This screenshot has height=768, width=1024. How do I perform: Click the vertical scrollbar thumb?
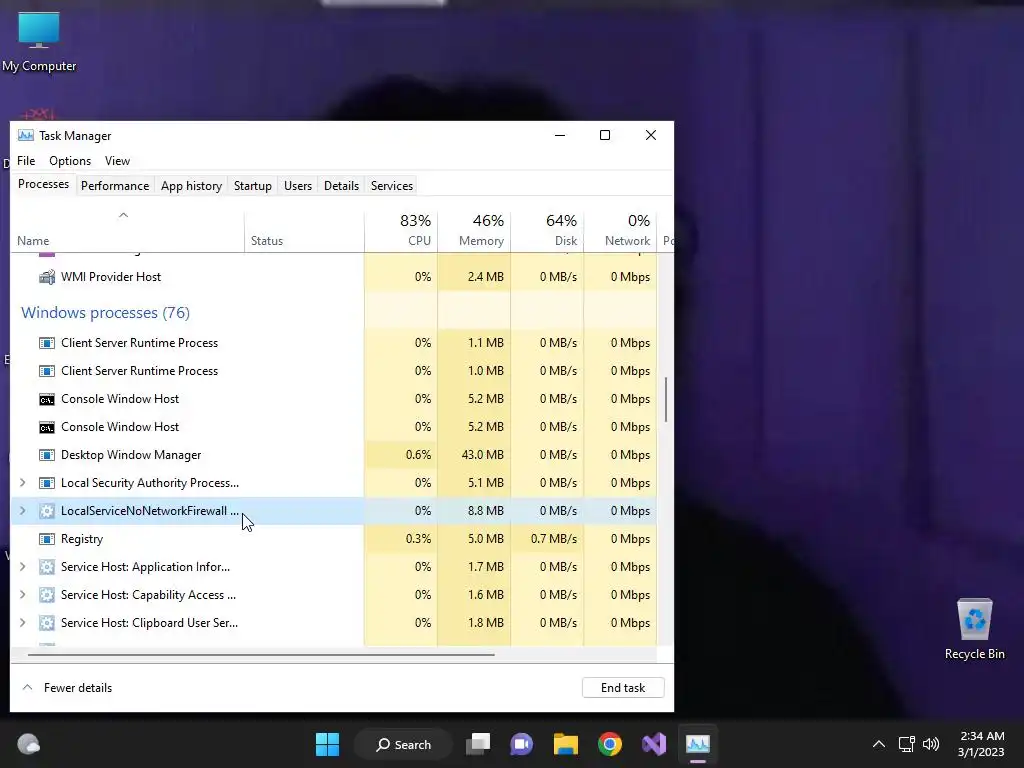coord(666,400)
